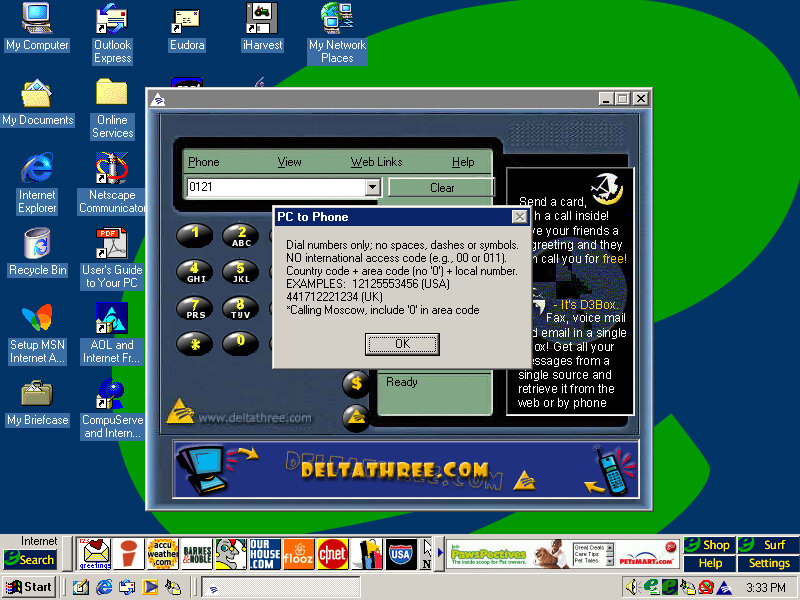
Task: Click the CNET icon in toolbar
Action: [x=333, y=552]
